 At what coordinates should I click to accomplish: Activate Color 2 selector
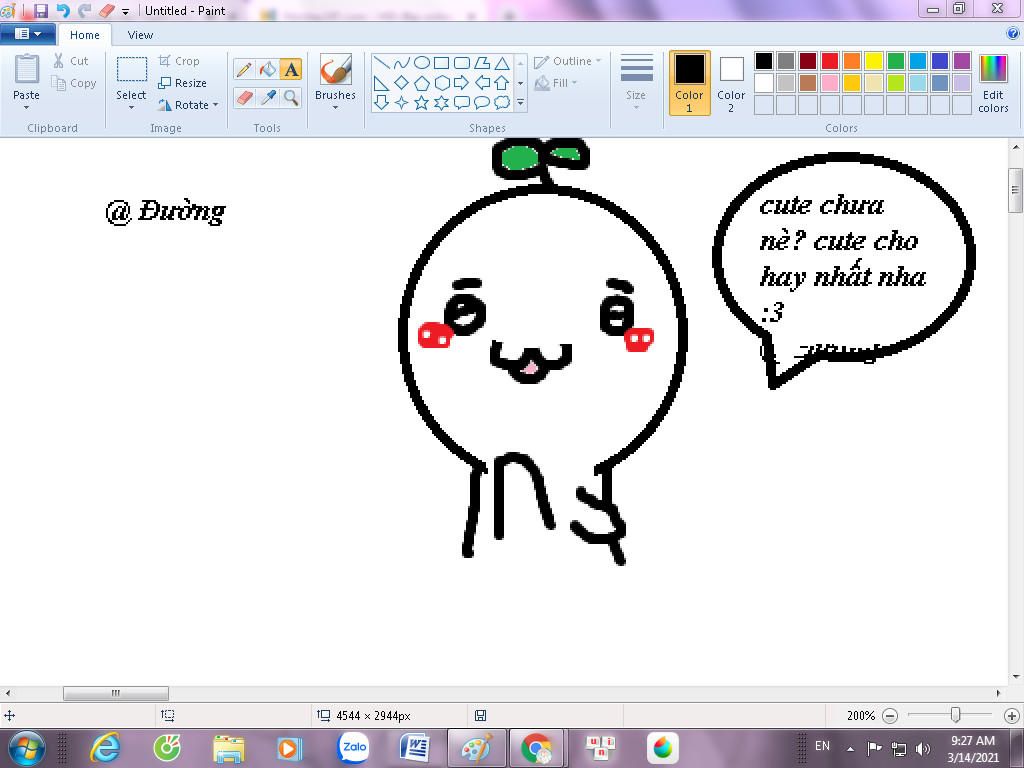pyautogui.click(x=731, y=83)
